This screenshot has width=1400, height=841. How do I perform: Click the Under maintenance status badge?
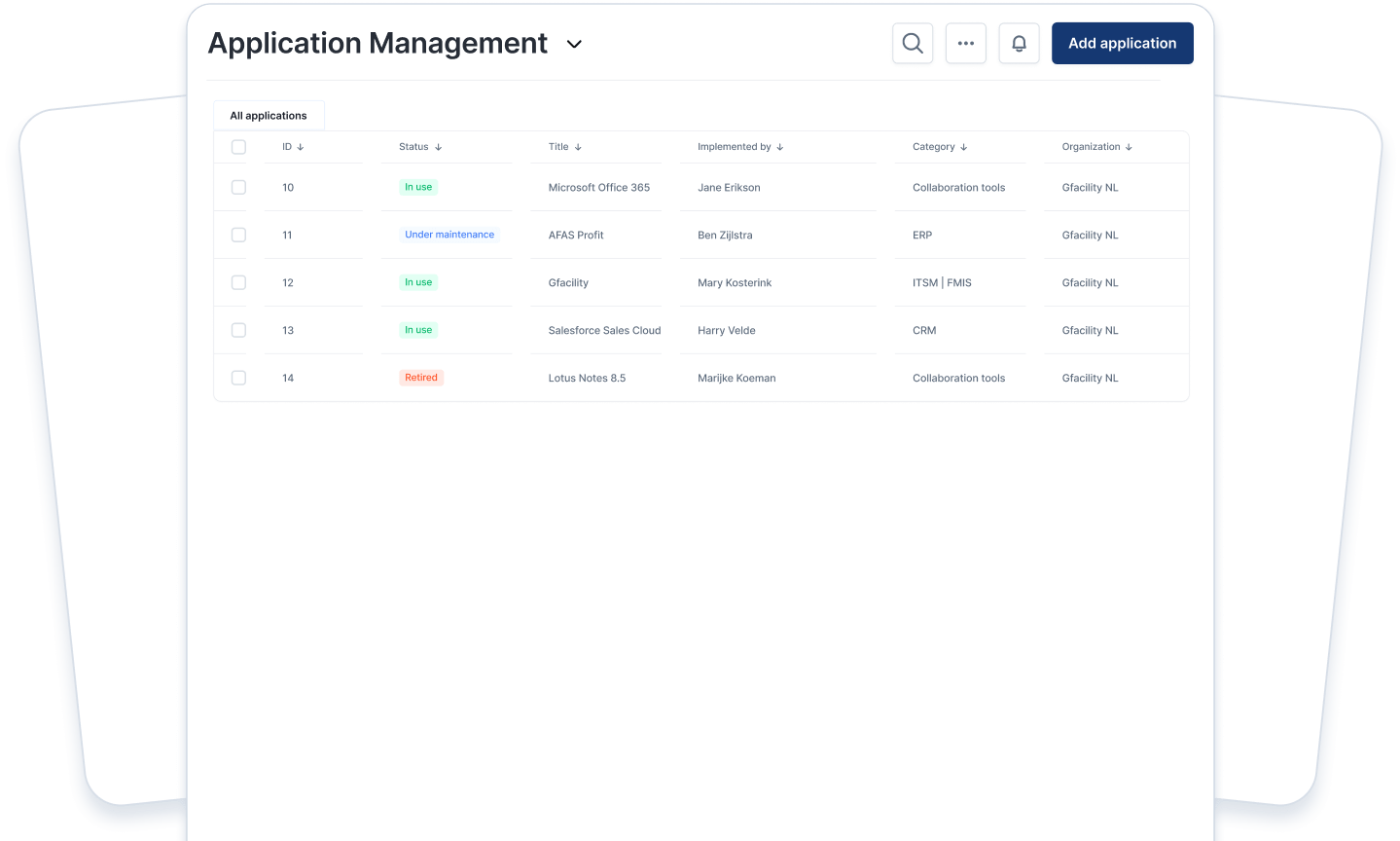tap(449, 235)
